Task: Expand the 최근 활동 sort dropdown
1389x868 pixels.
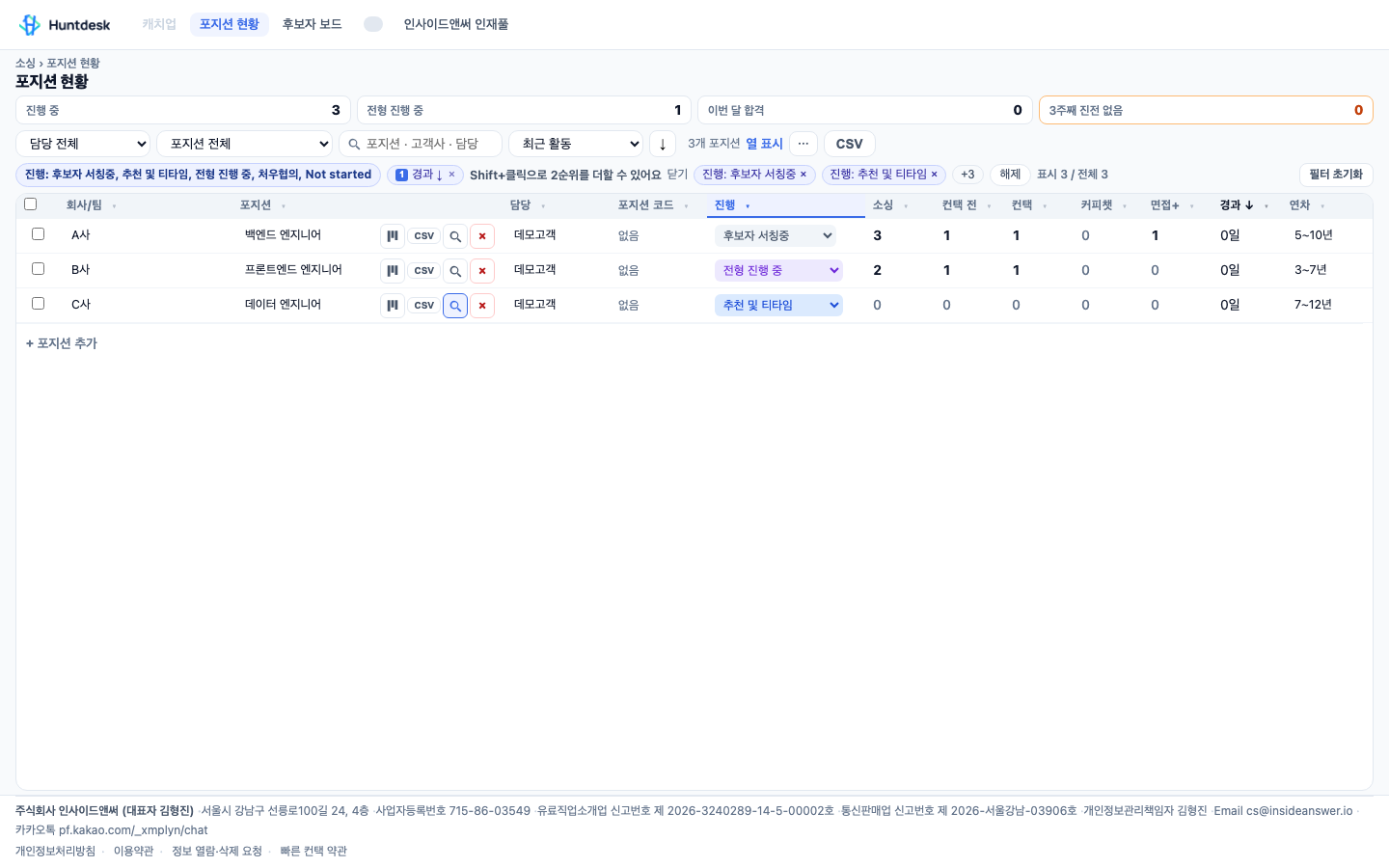Action: pos(576,144)
